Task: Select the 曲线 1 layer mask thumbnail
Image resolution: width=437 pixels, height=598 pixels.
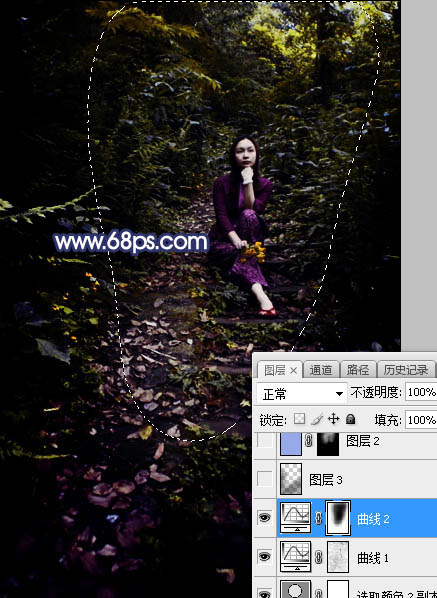Action: click(x=338, y=557)
